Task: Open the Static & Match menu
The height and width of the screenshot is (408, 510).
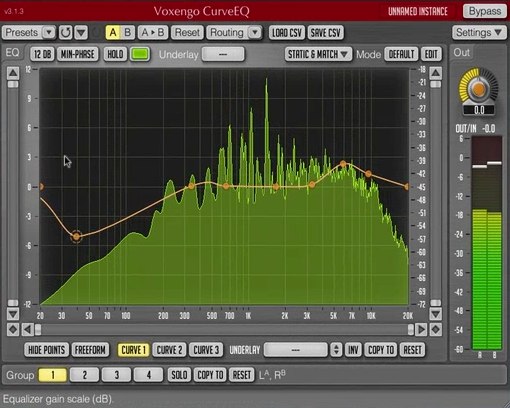Action: coord(318,54)
